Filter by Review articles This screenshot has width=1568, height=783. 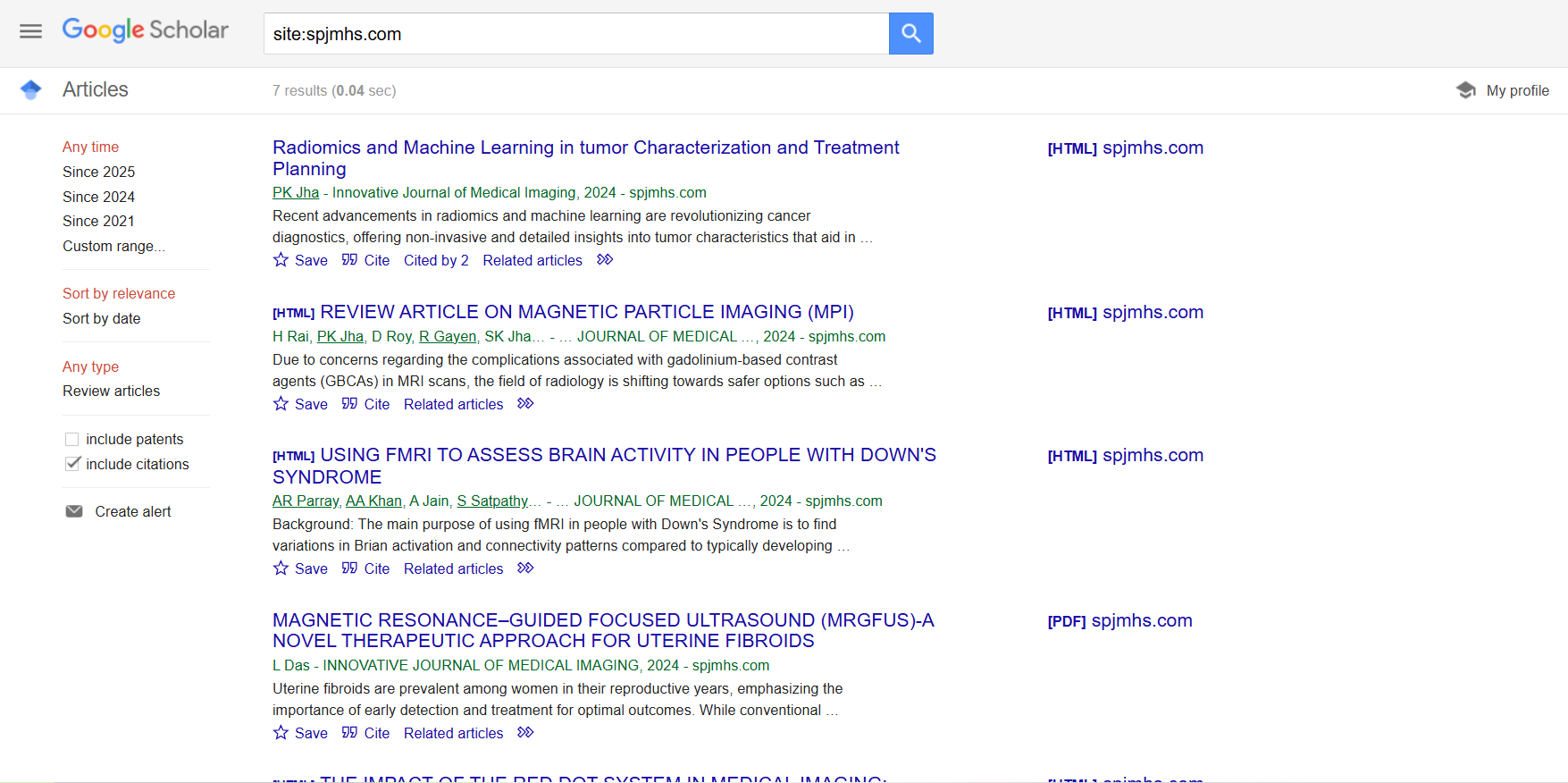111,391
